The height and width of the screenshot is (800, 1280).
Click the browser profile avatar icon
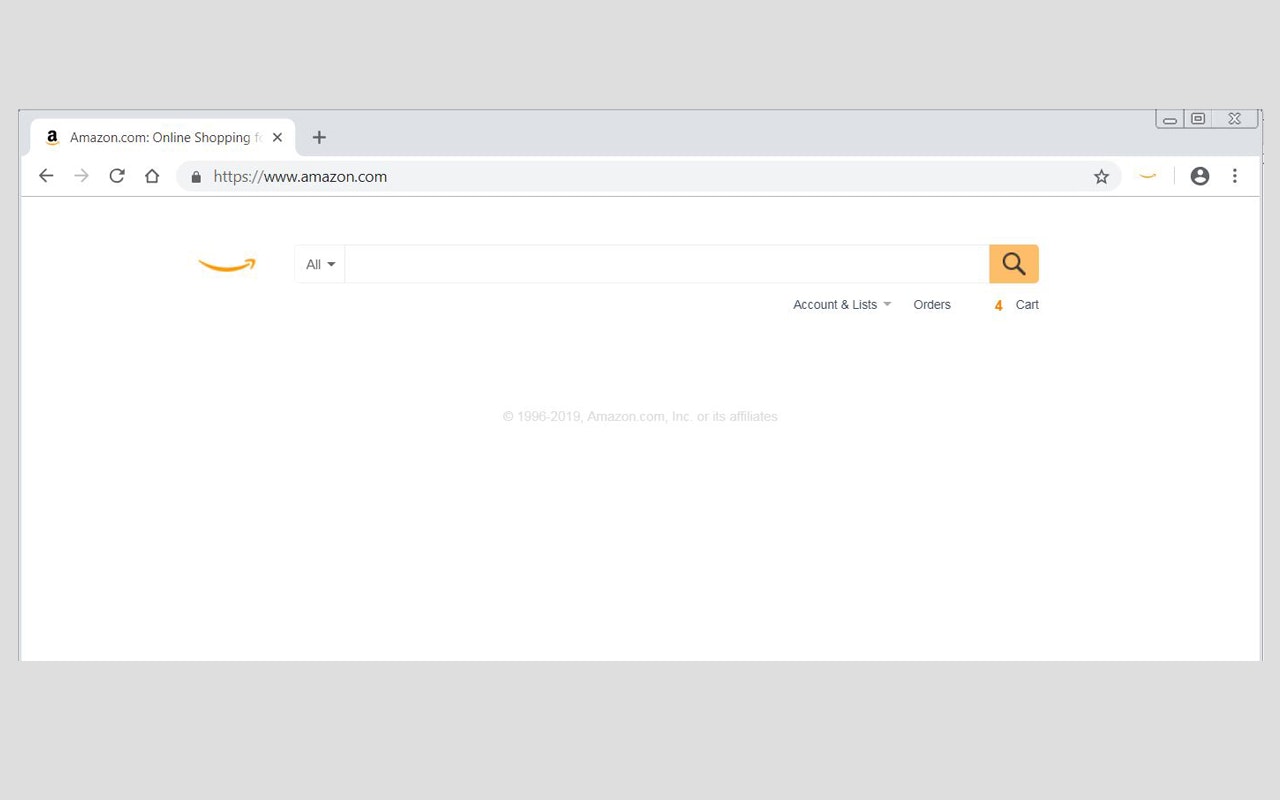click(1199, 175)
